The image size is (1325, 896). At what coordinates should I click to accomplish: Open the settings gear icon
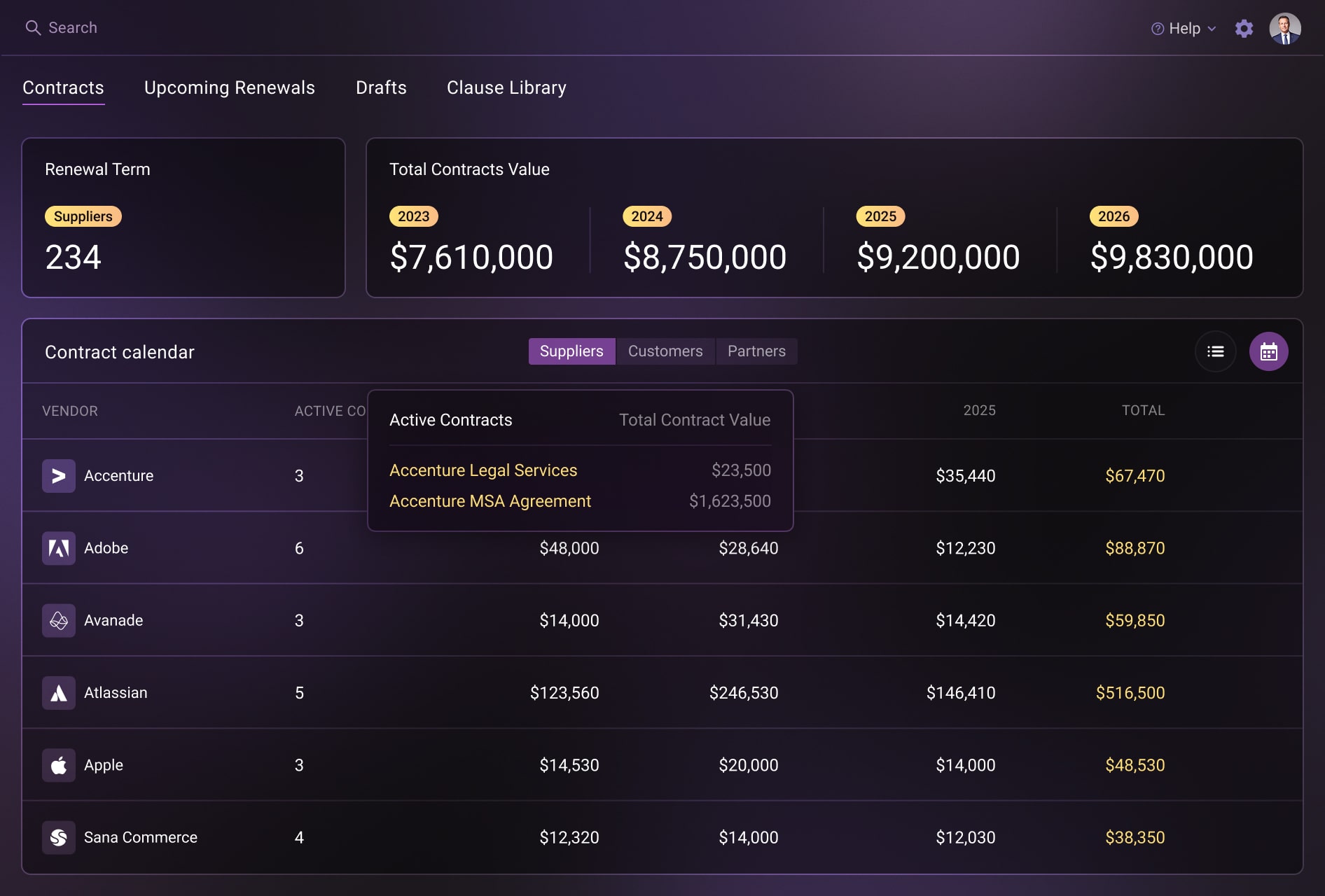(x=1244, y=29)
